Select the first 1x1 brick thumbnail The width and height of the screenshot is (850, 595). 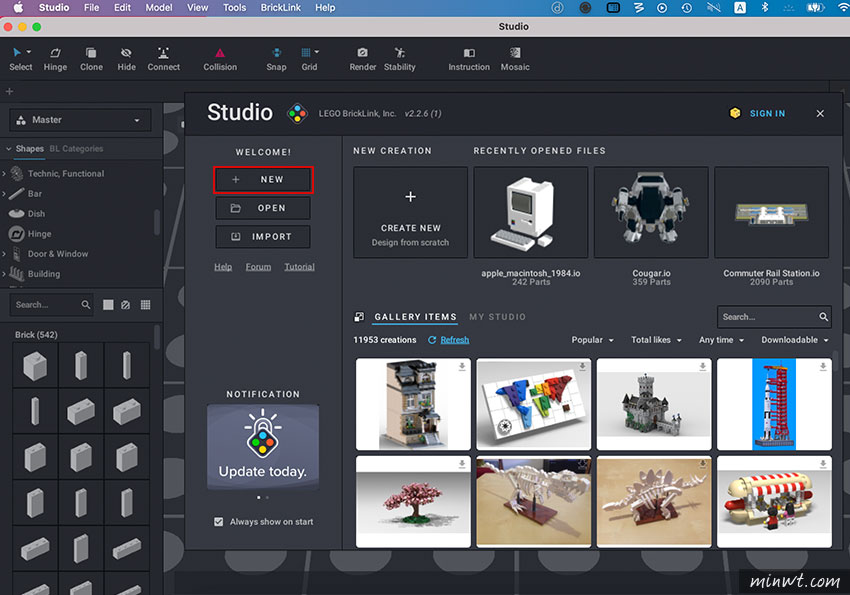35,365
